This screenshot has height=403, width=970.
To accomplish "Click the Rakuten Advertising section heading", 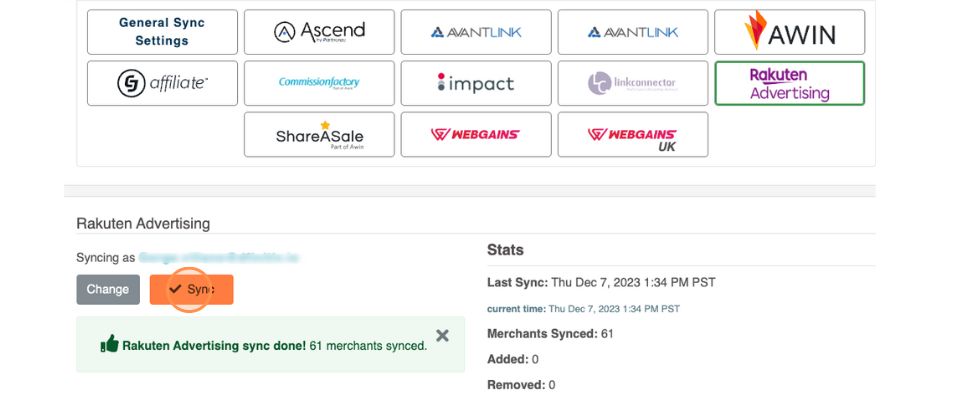I will [x=143, y=224].
